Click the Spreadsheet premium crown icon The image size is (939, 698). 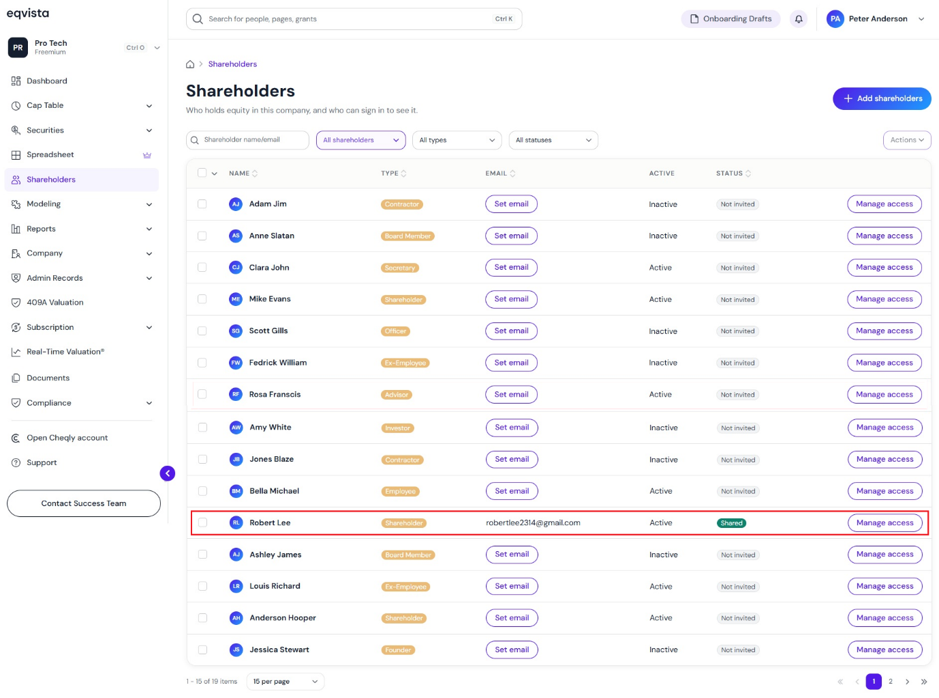click(147, 155)
